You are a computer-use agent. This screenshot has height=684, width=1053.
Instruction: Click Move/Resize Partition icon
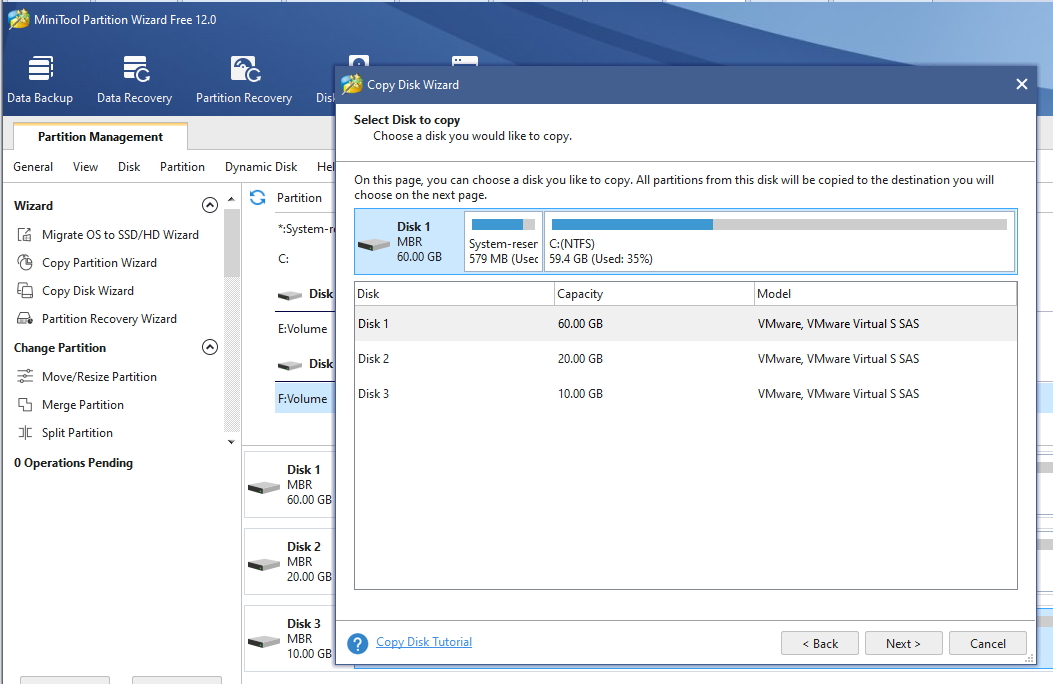[25, 377]
